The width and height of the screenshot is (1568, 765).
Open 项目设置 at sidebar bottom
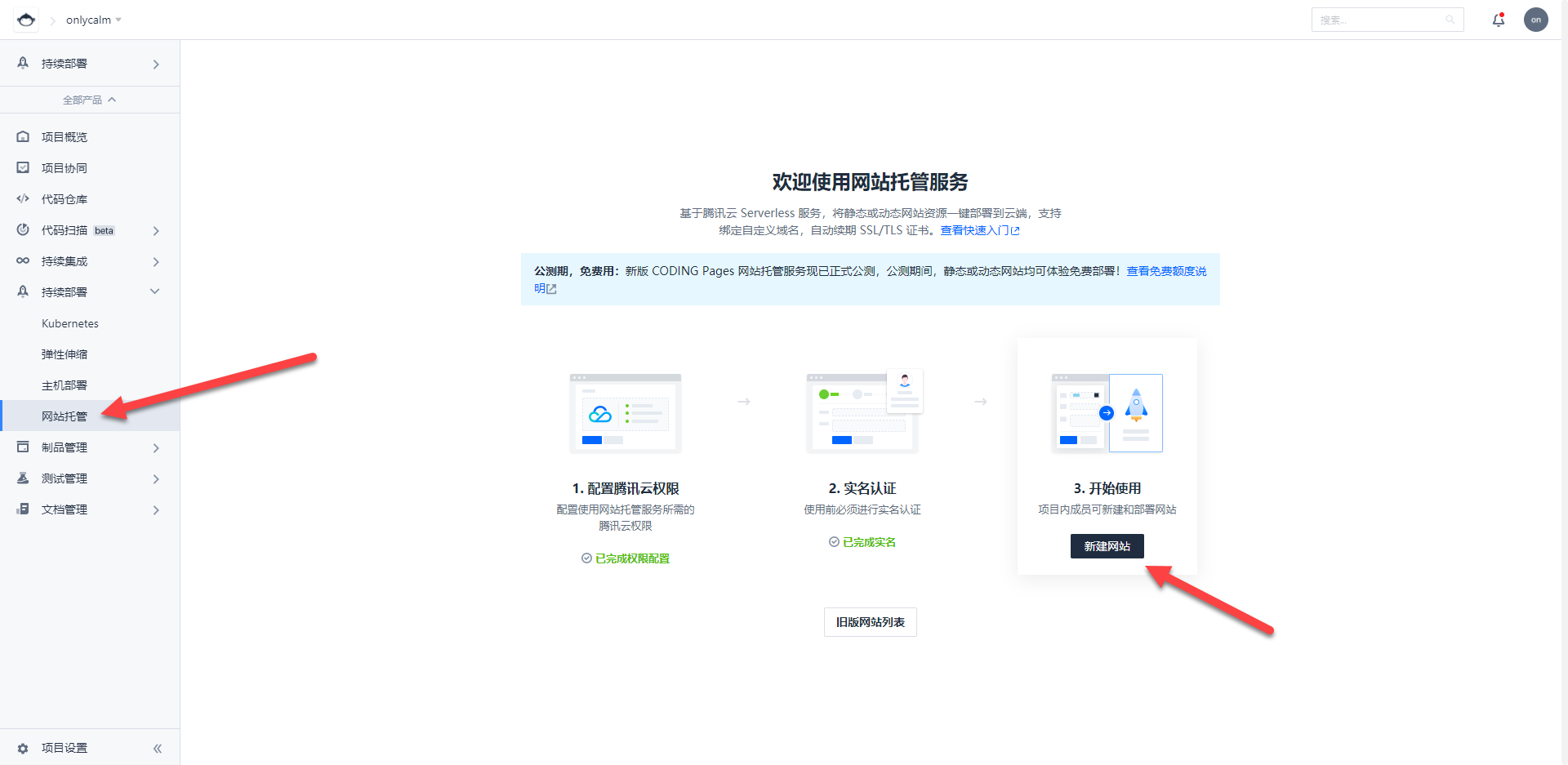pyautogui.click(x=65, y=748)
